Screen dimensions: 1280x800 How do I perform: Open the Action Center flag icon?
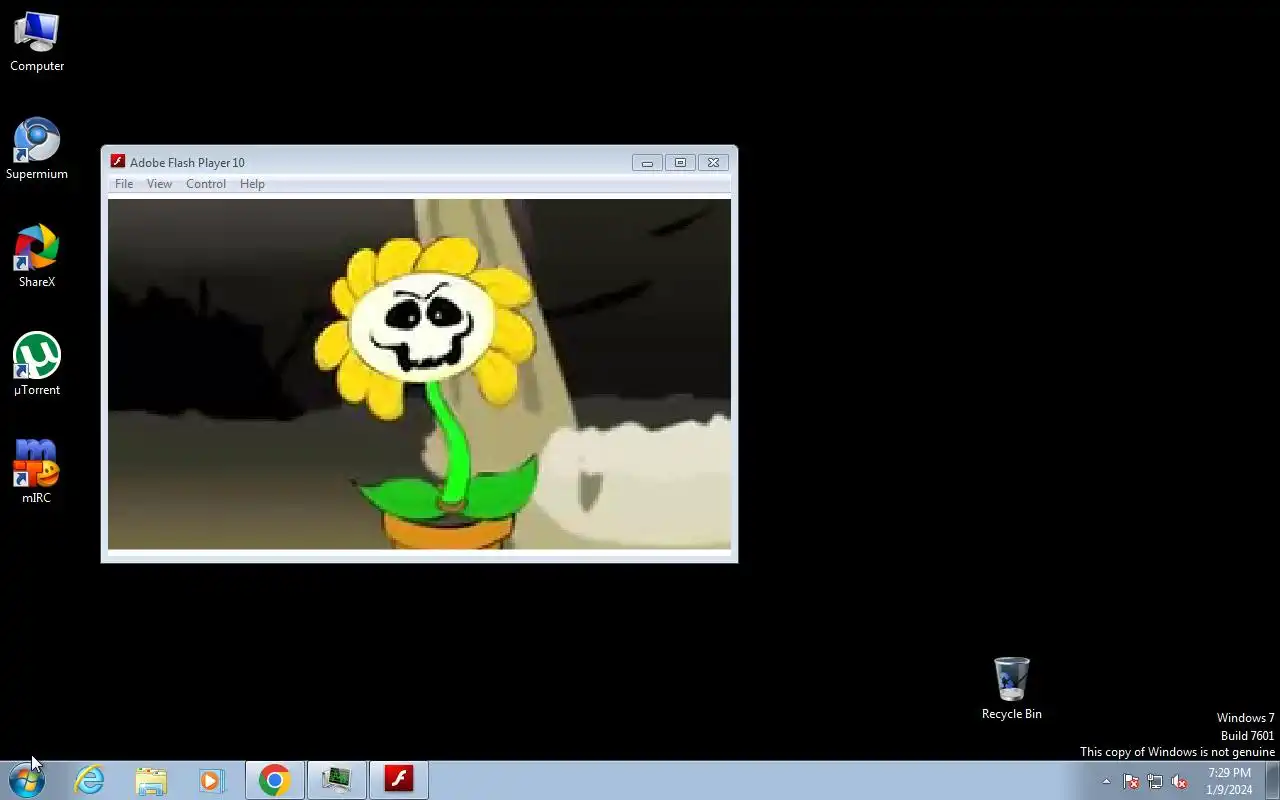tap(1131, 781)
